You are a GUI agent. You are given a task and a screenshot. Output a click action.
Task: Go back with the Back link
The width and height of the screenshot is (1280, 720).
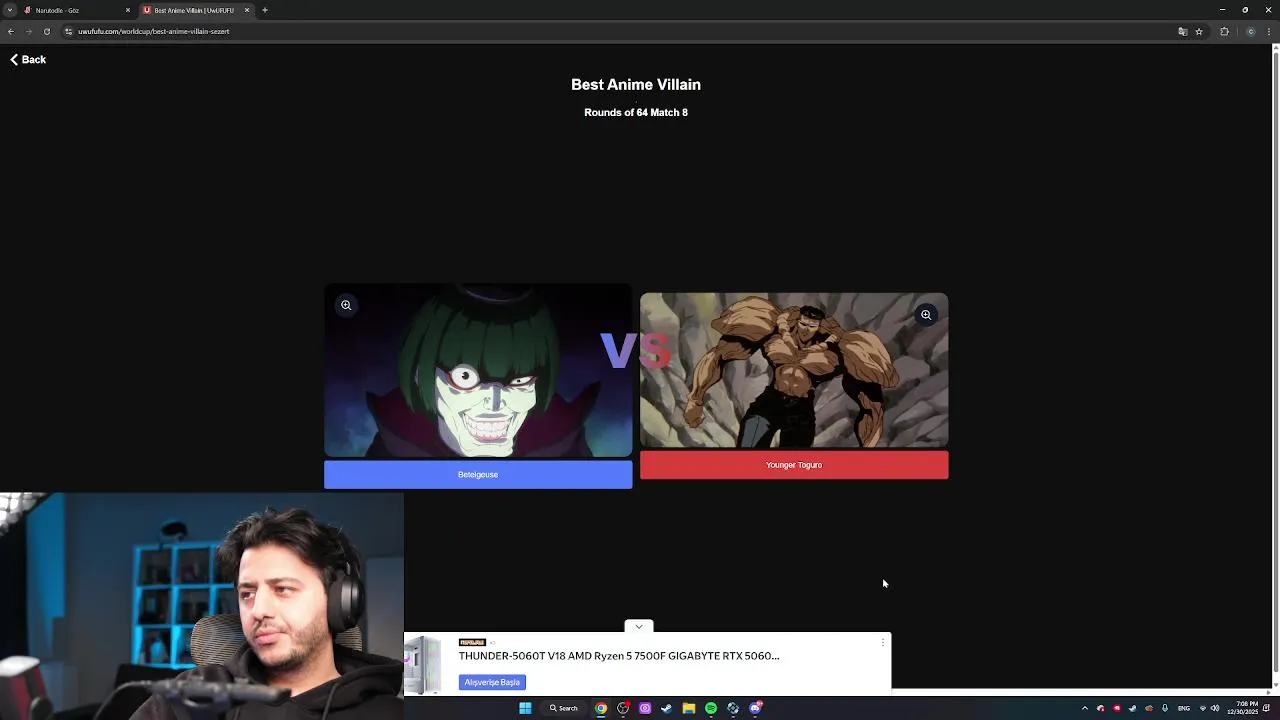point(28,60)
